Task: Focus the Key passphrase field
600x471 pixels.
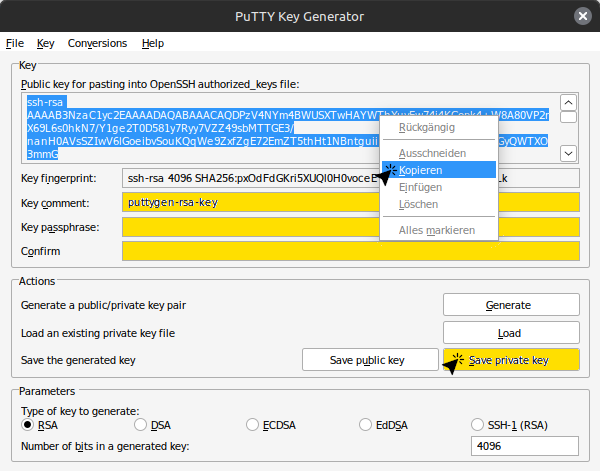Action: click(350, 227)
